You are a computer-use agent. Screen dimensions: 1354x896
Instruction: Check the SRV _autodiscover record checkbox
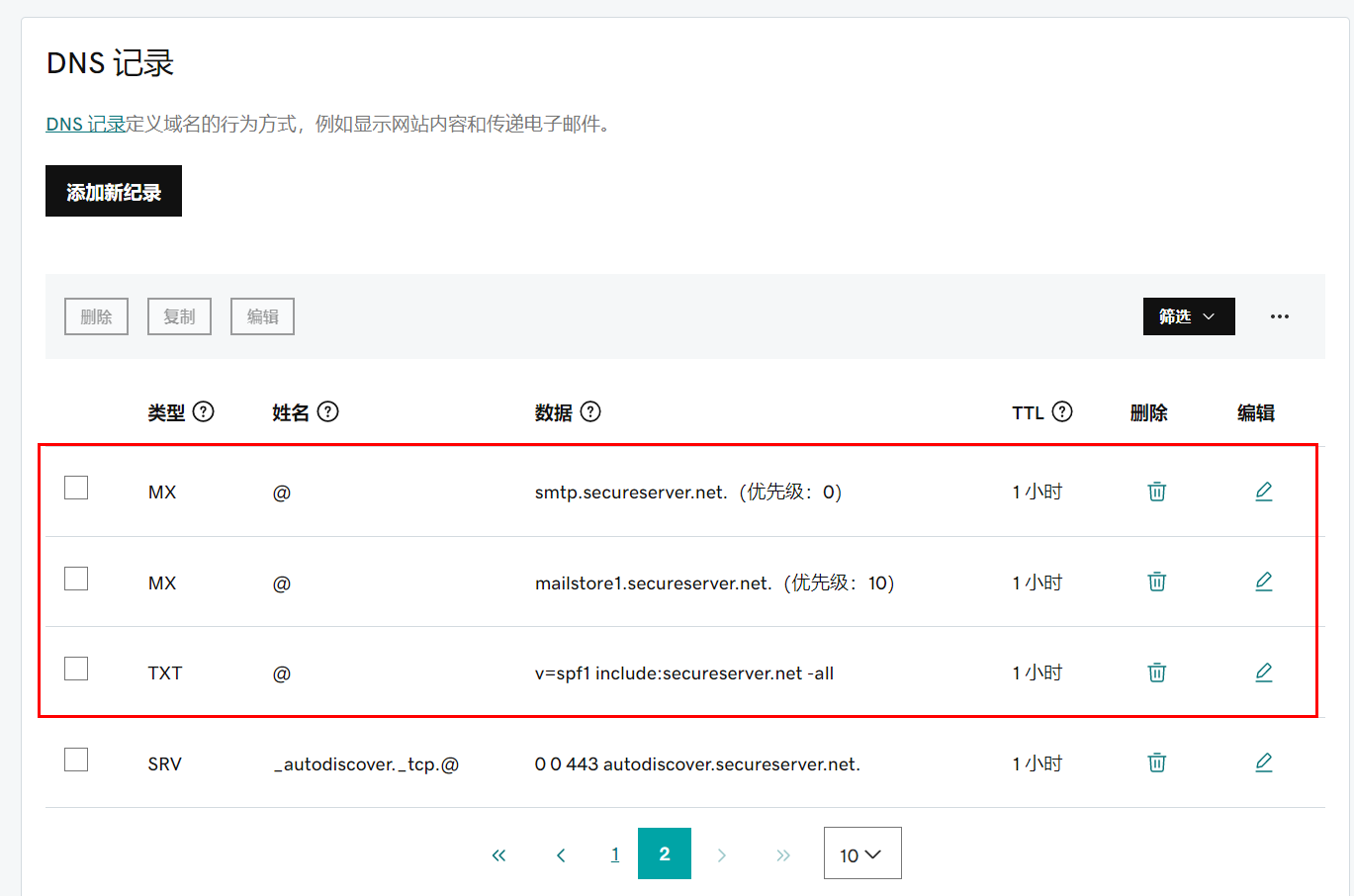coord(76,760)
